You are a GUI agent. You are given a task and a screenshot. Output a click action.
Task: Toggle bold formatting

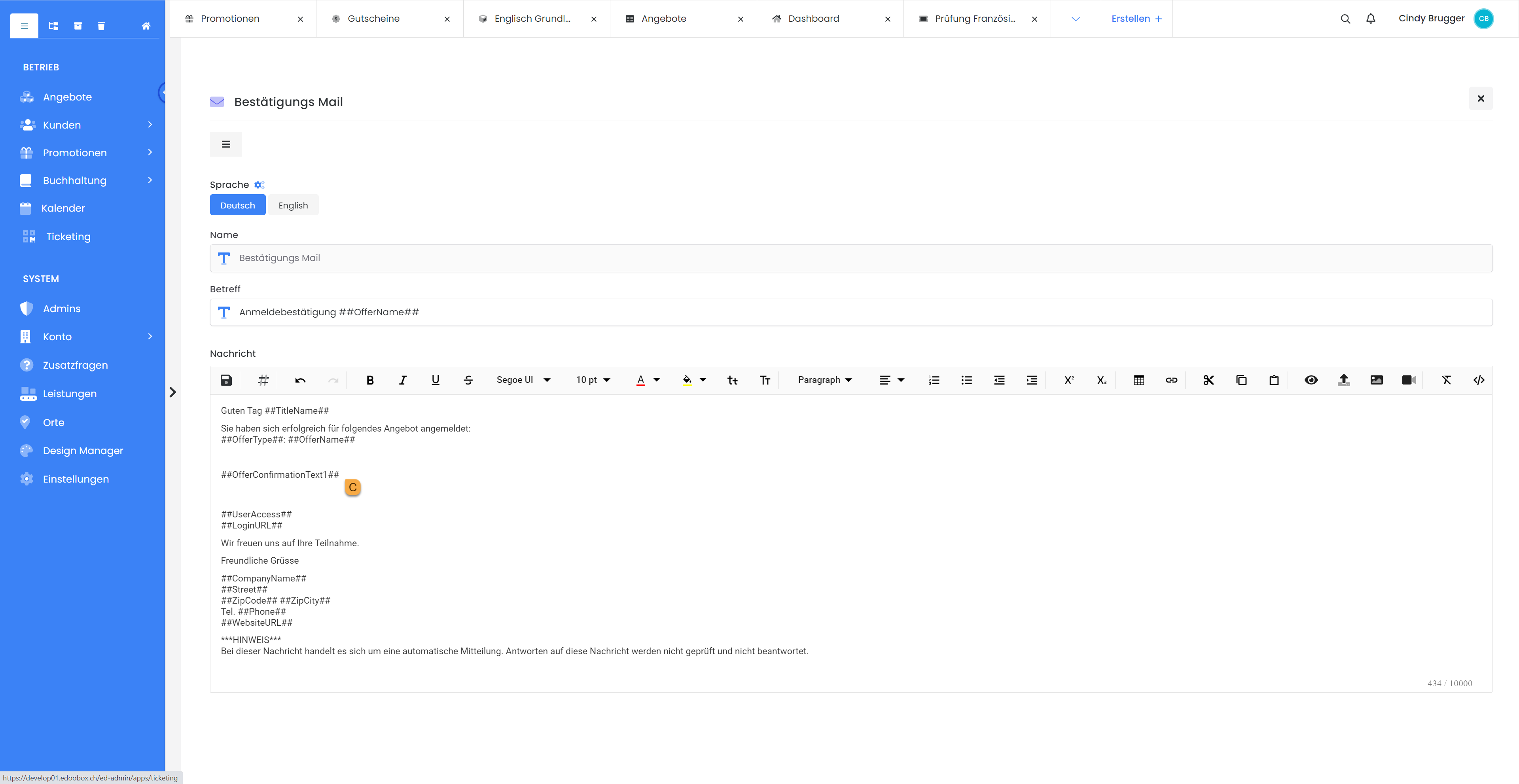[370, 380]
